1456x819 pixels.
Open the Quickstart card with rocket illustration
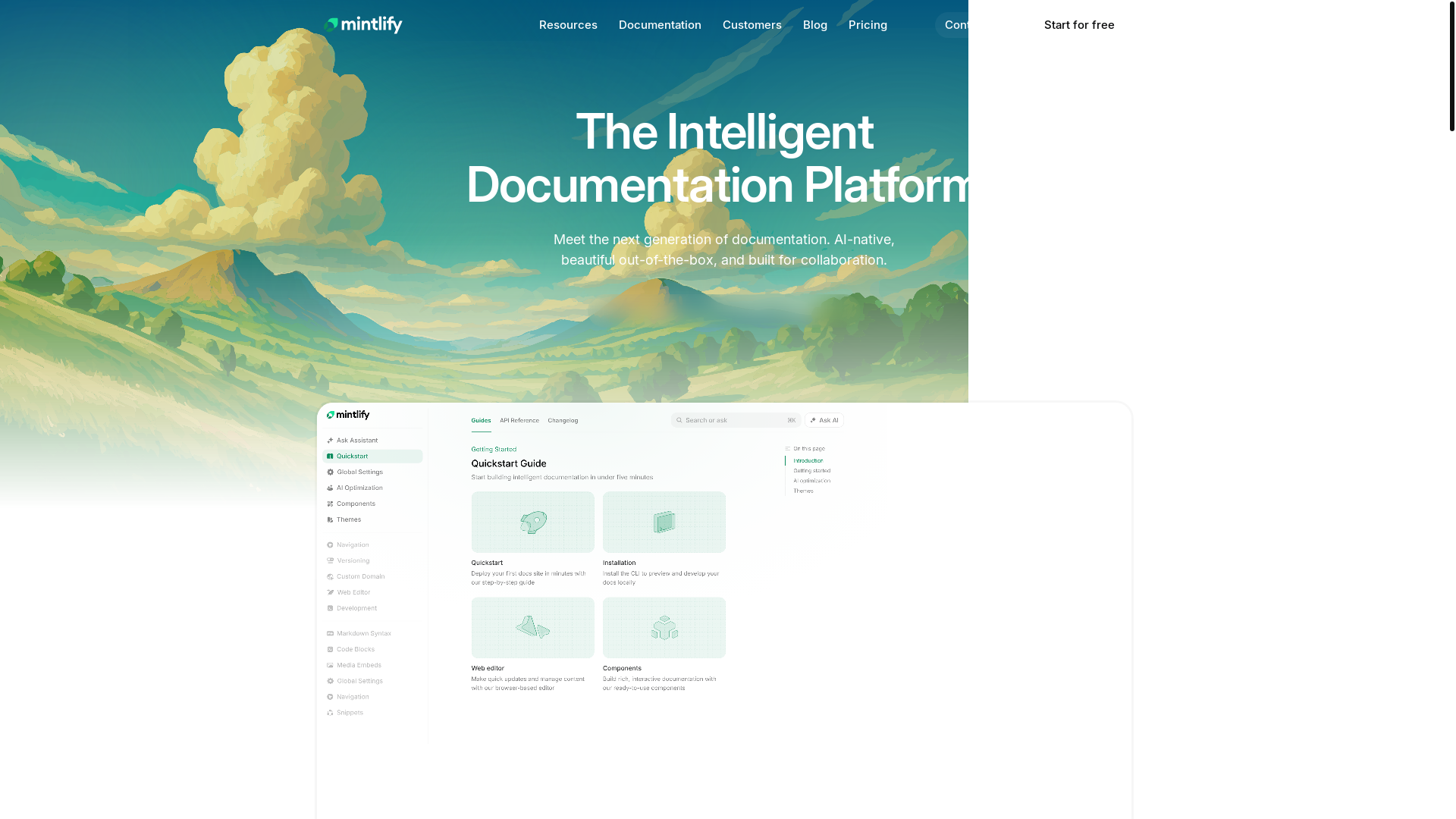click(533, 522)
